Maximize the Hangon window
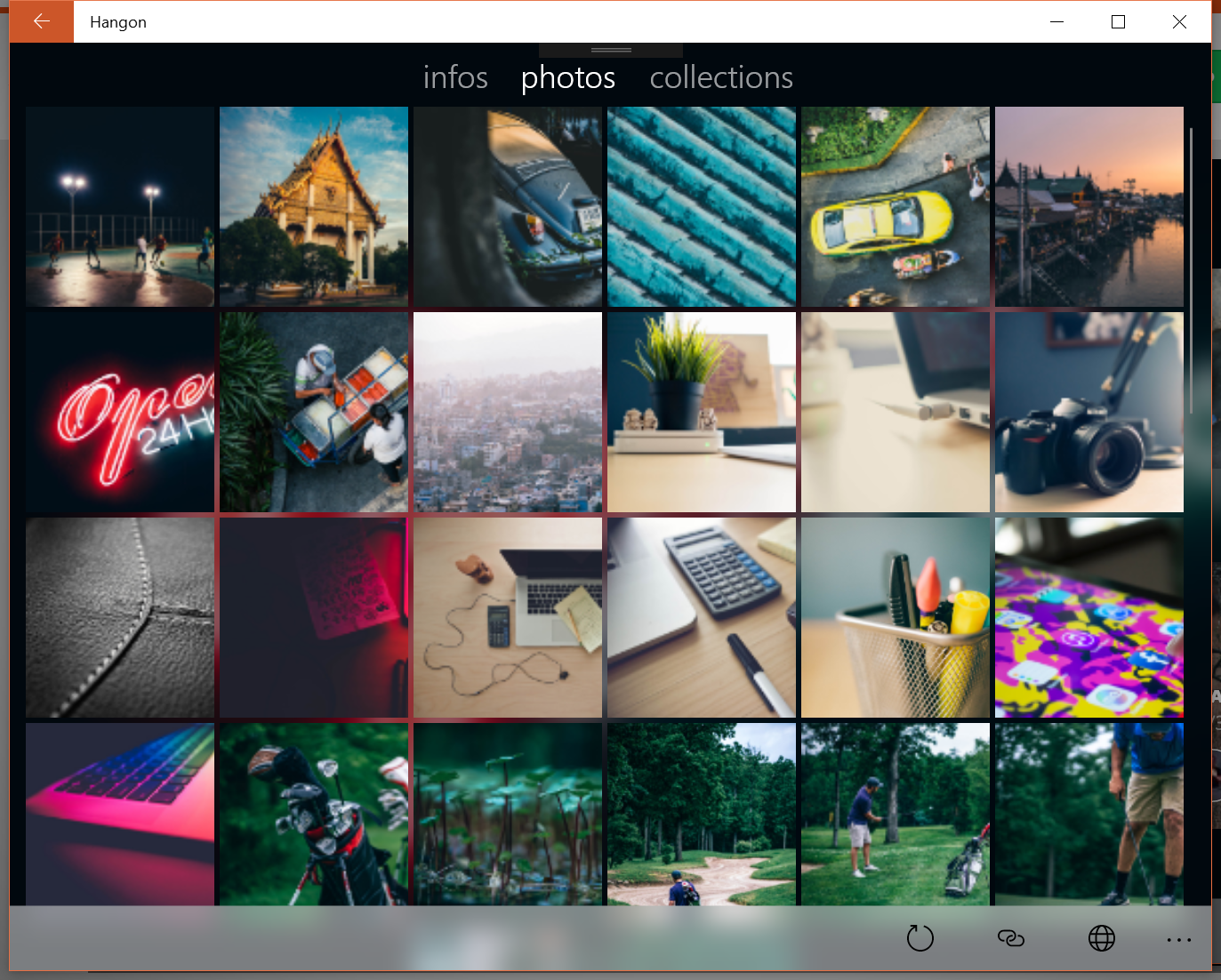Image resolution: width=1221 pixels, height=980 pixels. point(1118,21)
